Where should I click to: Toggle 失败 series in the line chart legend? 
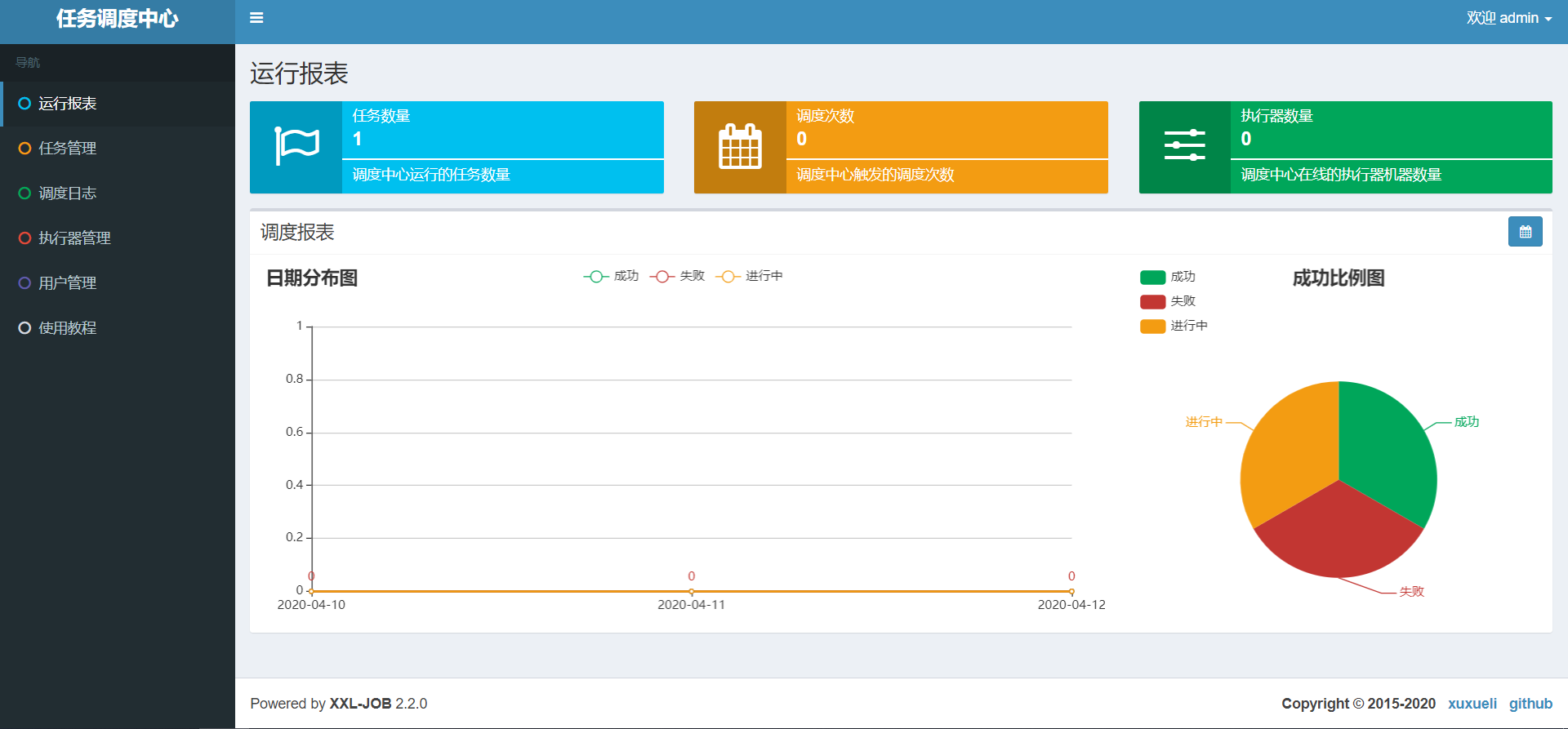(677, 276)
